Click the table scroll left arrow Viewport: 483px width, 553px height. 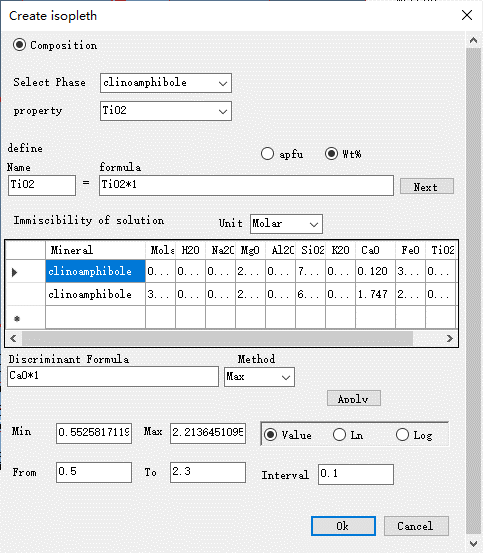(x=13, y=338)
